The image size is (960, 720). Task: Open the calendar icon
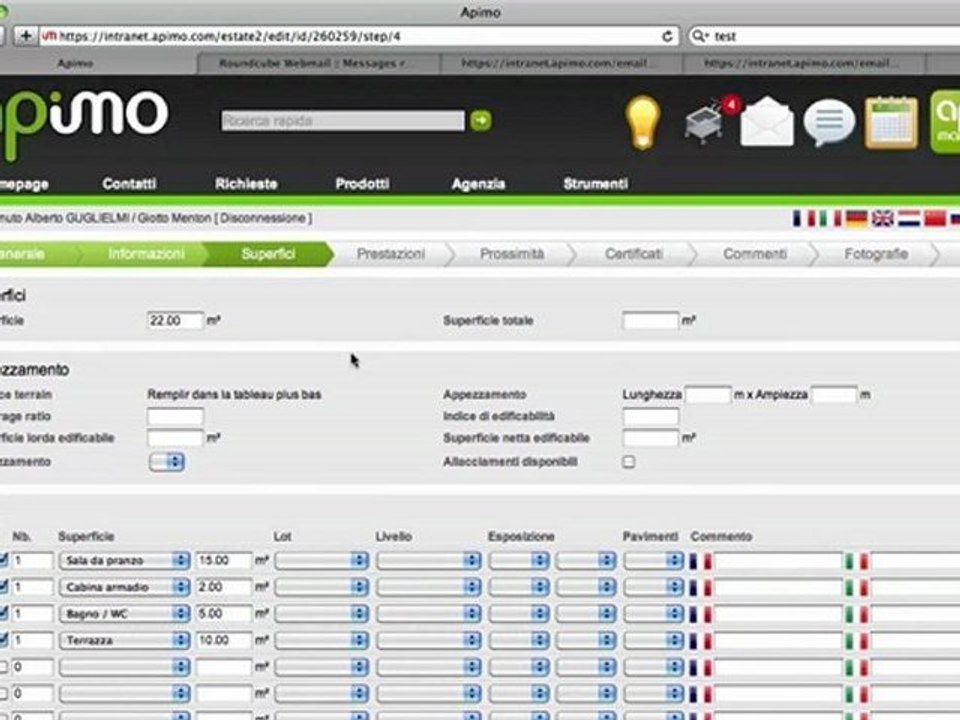pyautogui.click(x=891, y=122)
